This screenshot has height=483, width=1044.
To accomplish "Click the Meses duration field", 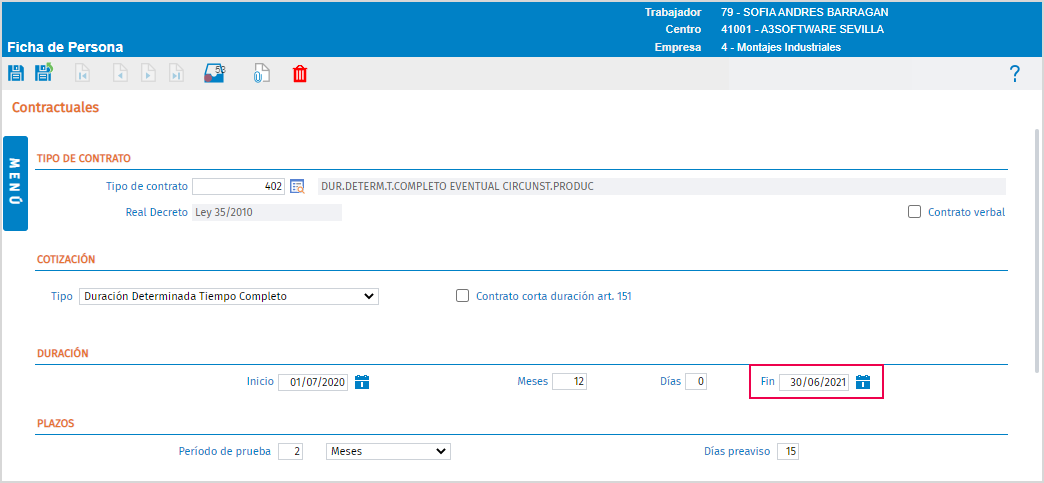I will 569,382.
